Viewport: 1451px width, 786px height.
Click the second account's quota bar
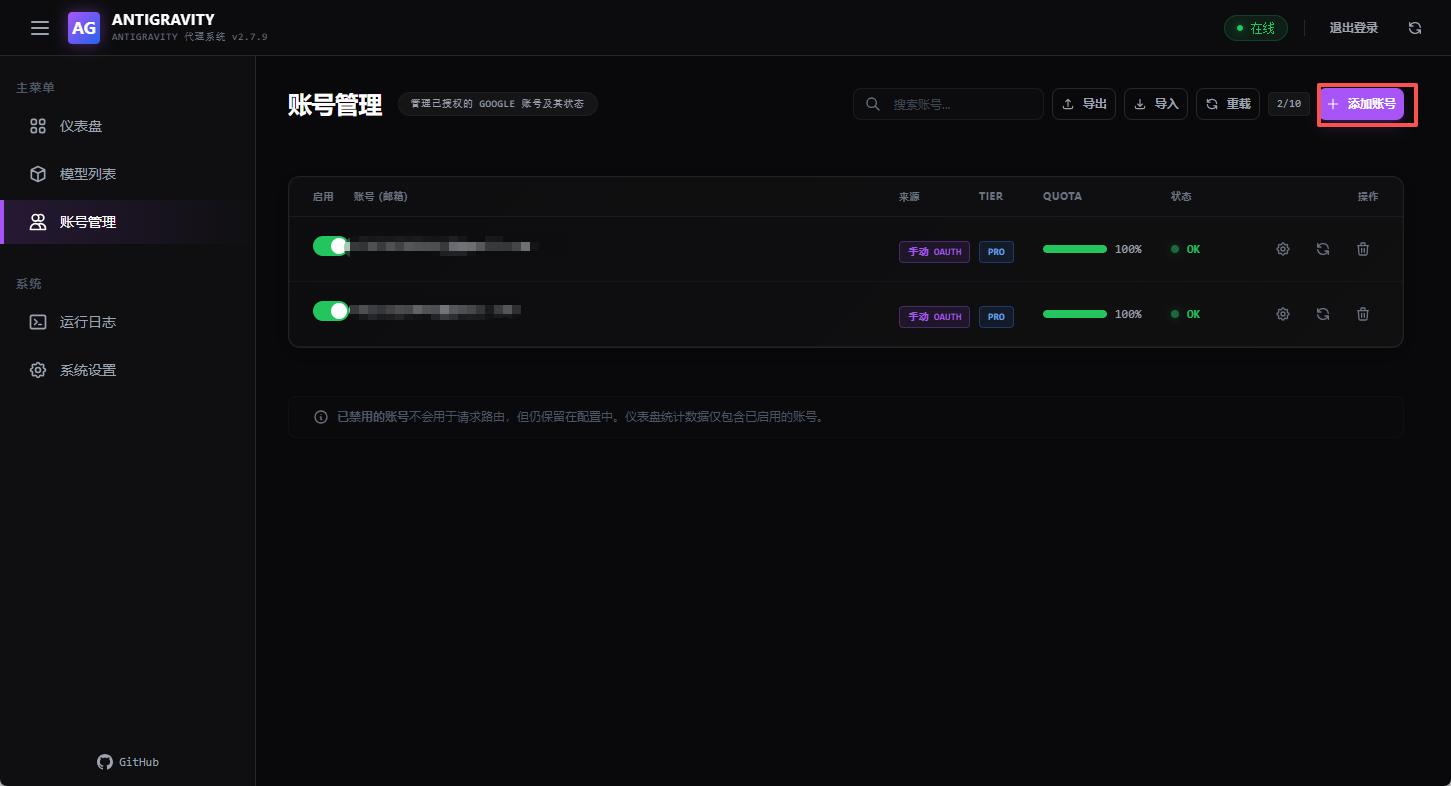click(1075, 314)
